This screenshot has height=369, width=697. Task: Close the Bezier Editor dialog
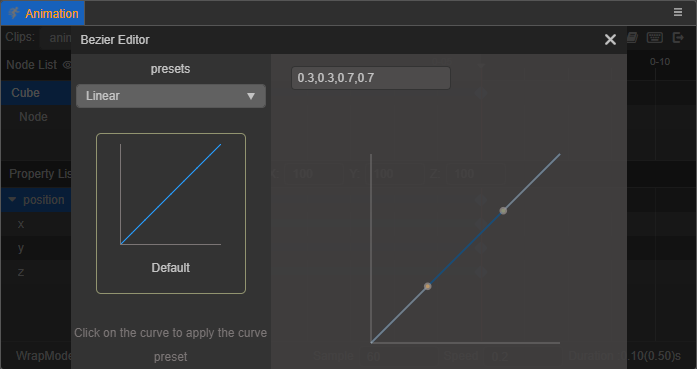tap(610, 40)
